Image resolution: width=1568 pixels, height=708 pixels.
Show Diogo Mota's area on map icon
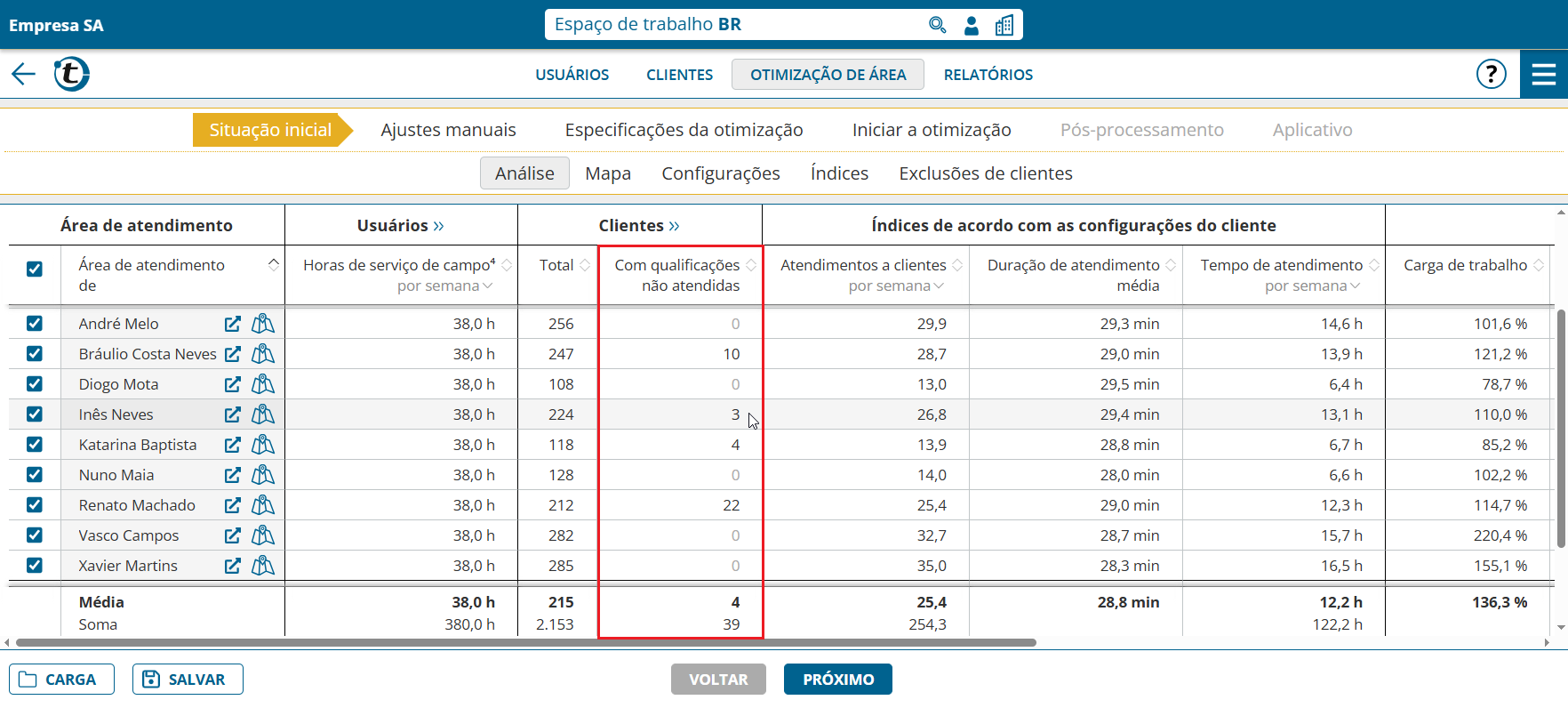click(x=263, y=384)
